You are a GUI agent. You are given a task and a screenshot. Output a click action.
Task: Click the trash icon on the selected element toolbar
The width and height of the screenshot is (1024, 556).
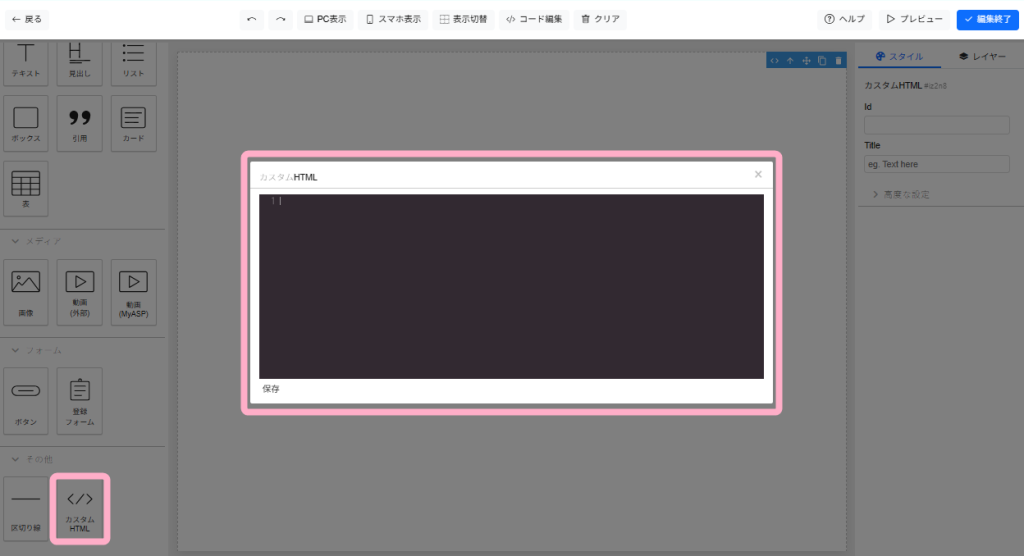838,61
